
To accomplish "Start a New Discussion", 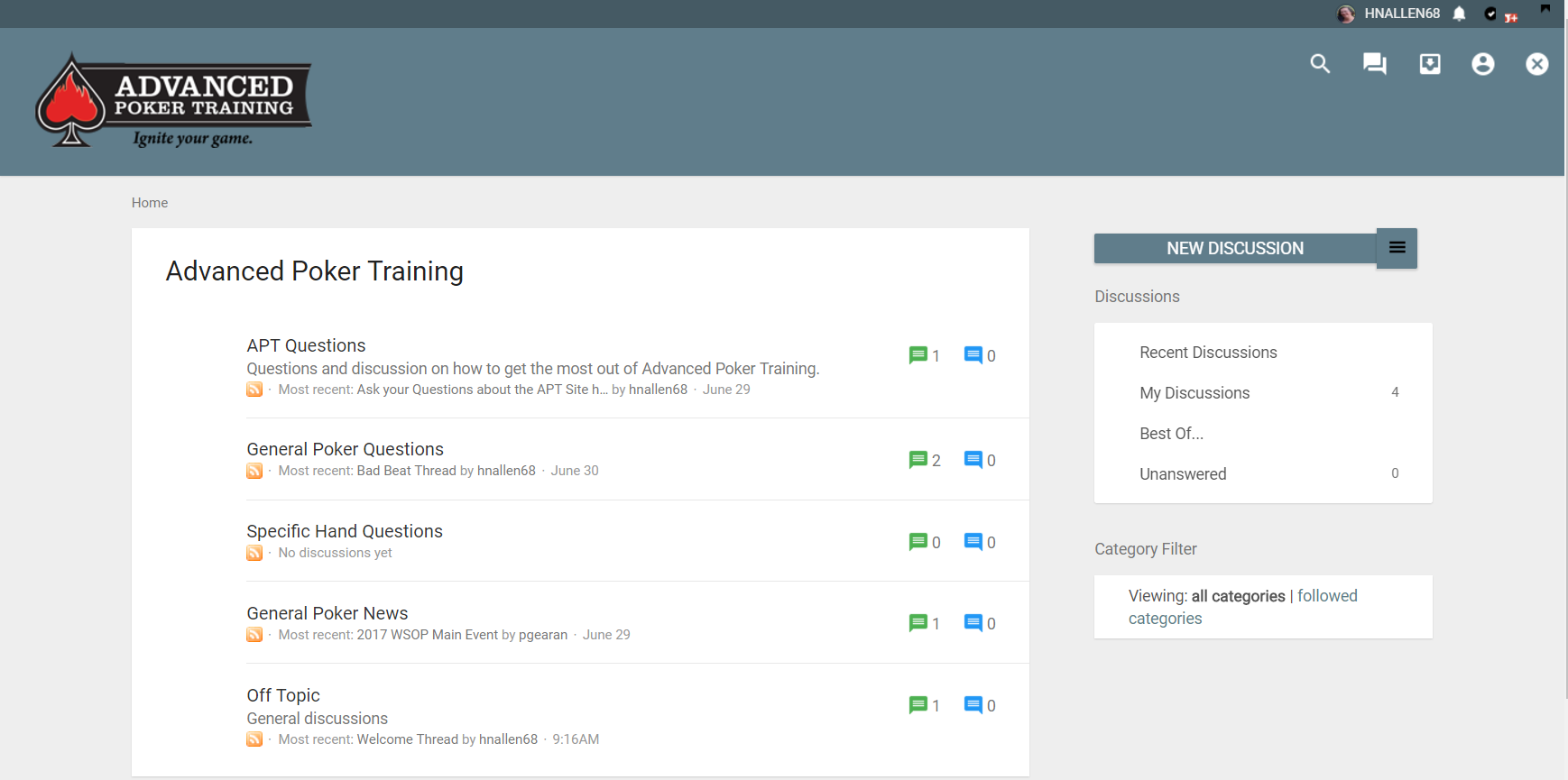I will [1235, 248].
